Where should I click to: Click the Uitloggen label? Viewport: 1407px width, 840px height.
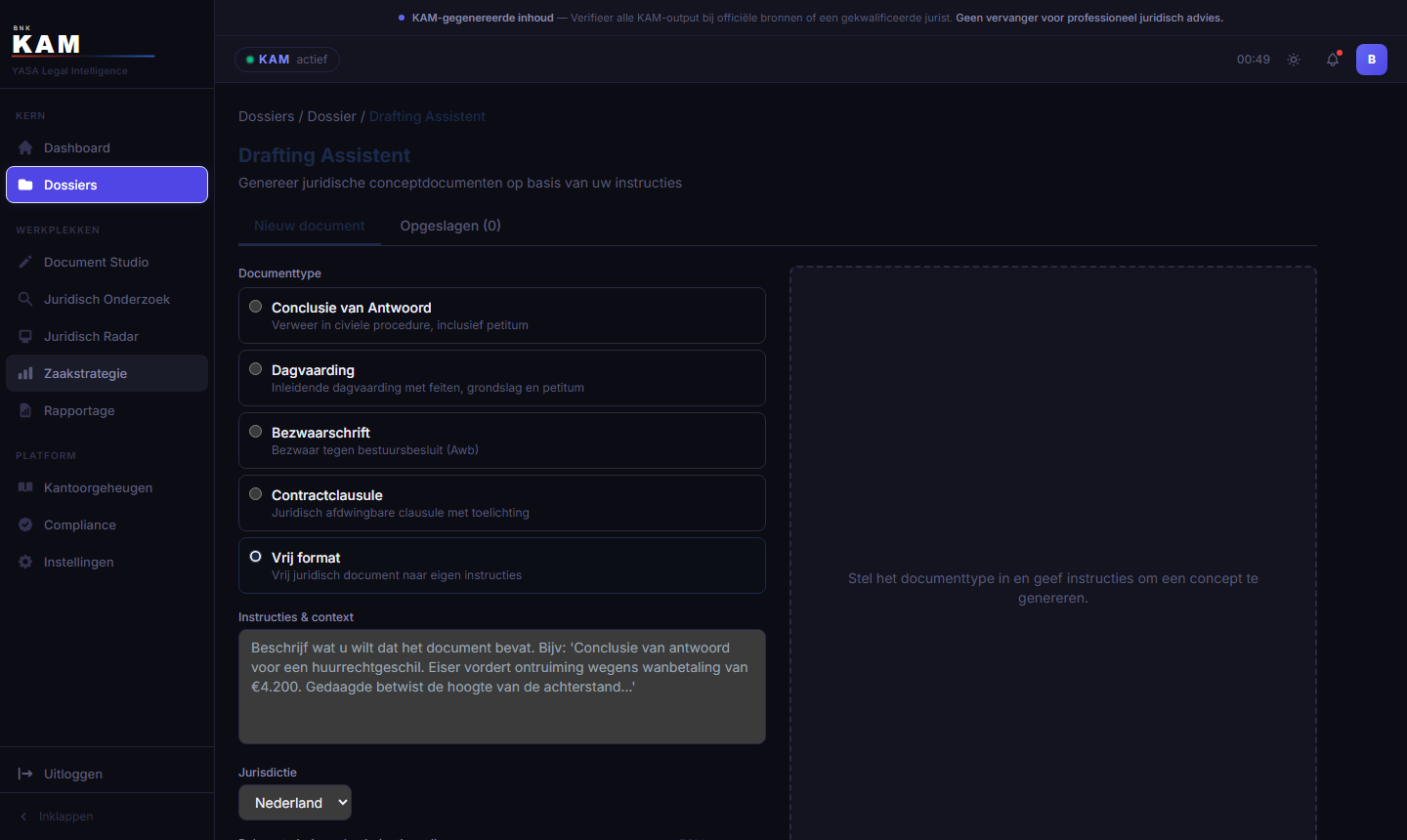pyautogui.click(x=73, y=774)
